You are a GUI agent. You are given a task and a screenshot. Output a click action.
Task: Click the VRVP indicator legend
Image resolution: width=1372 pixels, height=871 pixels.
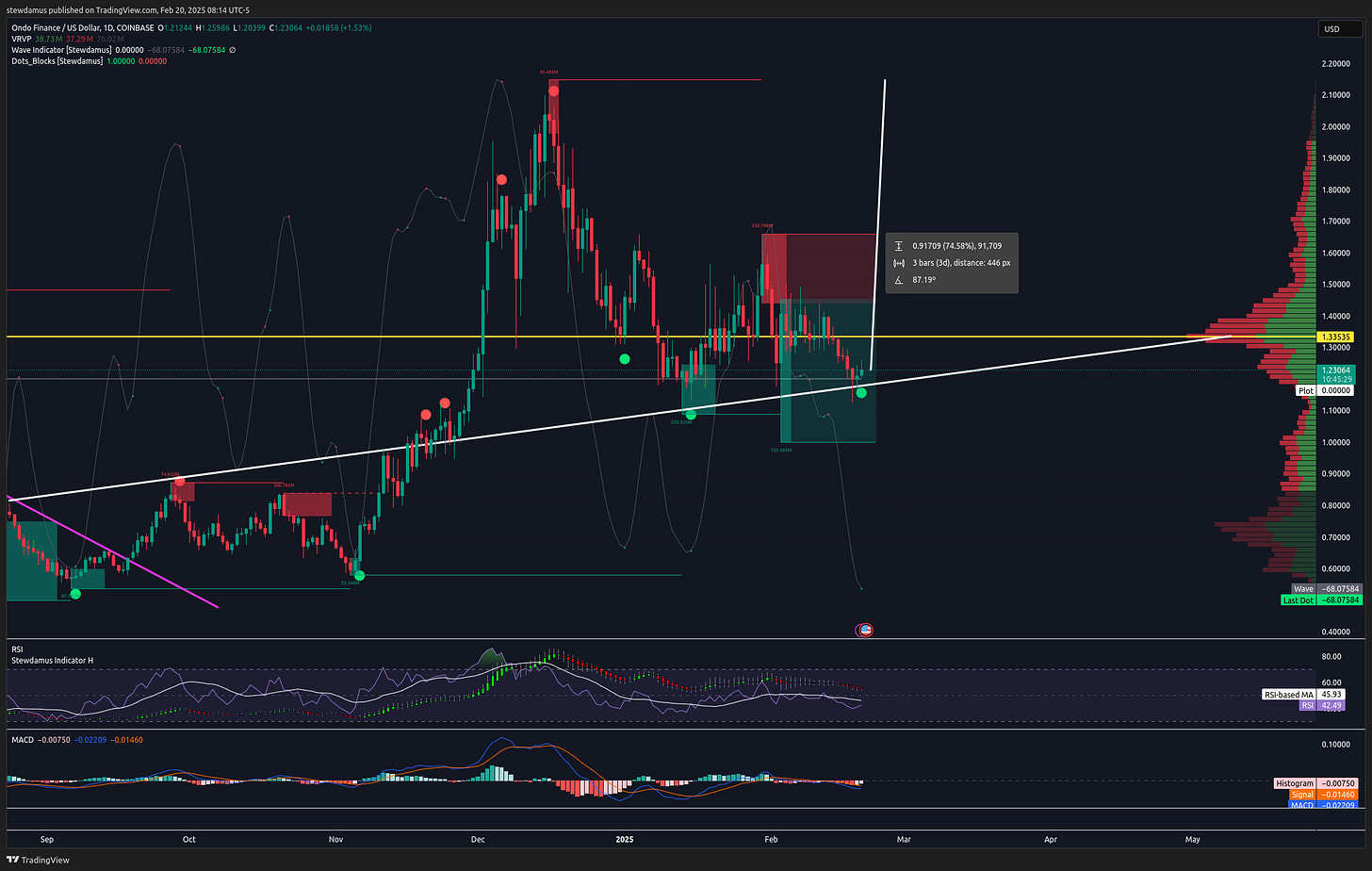tap(22, 39)
